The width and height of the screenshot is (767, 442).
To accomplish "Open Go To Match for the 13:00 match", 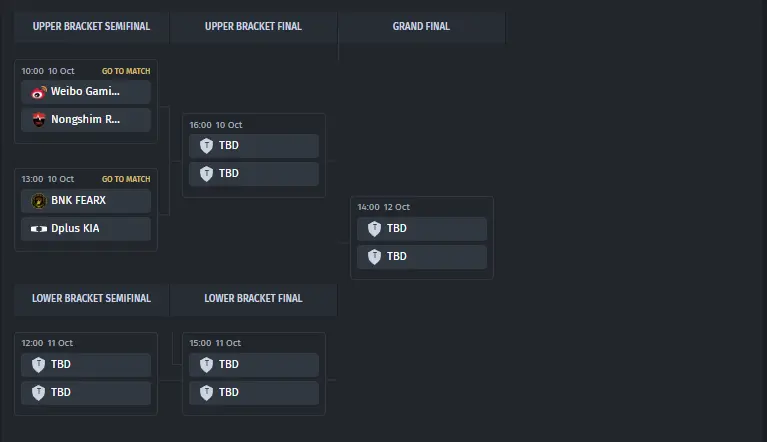I will click(x=126, y=180).
